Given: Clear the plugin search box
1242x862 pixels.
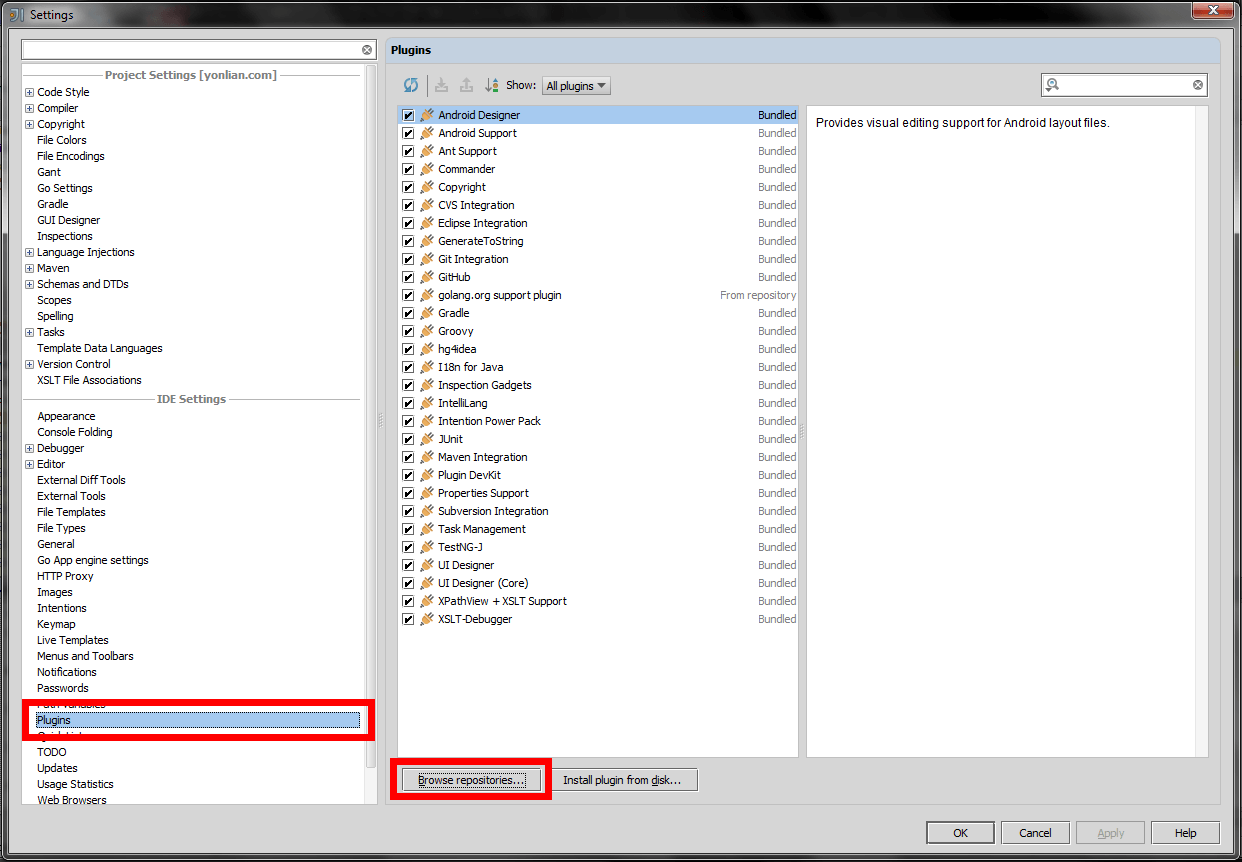Looking at the screenshot, I should click(x=1198, y=85).
